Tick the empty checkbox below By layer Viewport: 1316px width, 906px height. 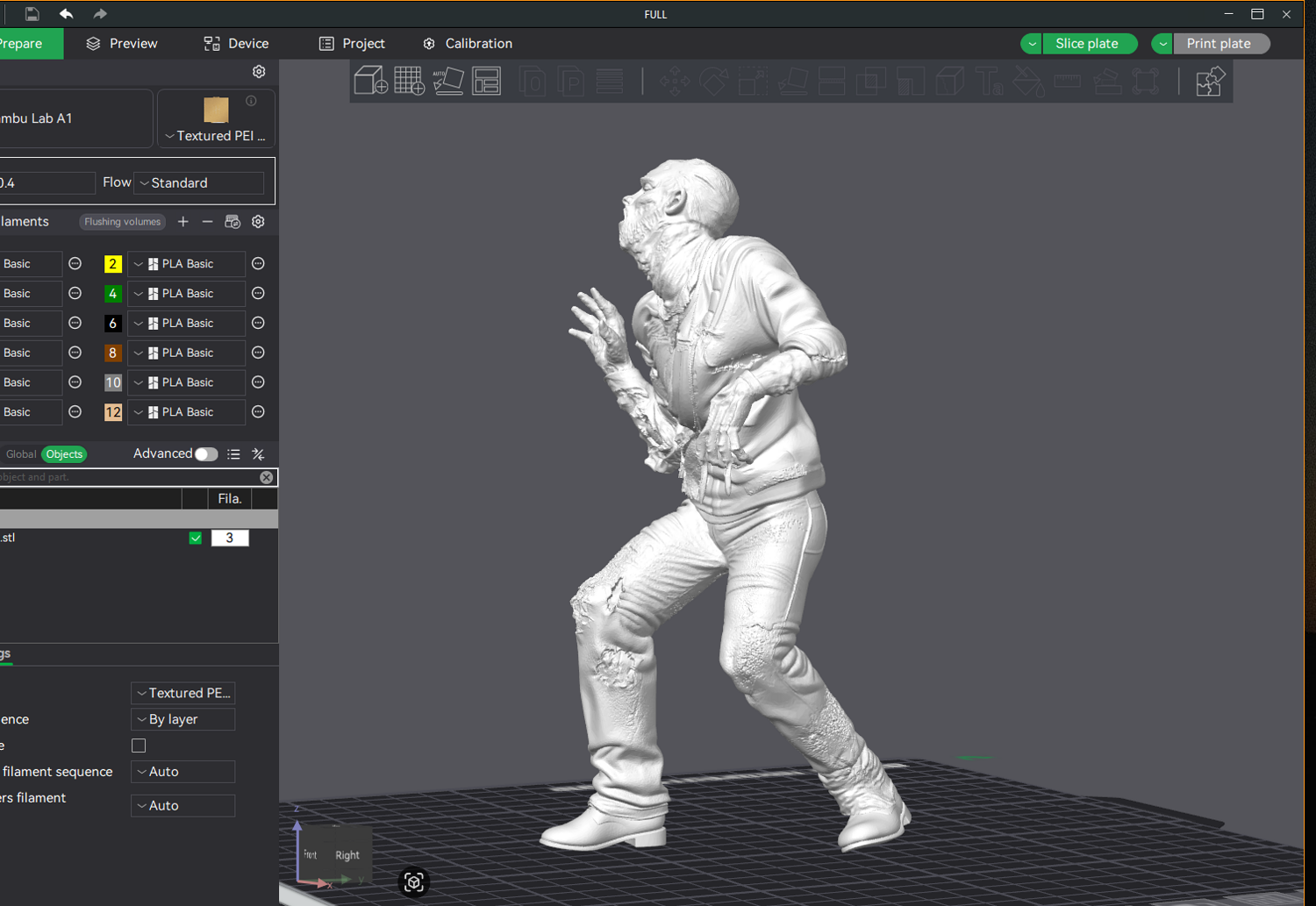(x=139, y=745)
